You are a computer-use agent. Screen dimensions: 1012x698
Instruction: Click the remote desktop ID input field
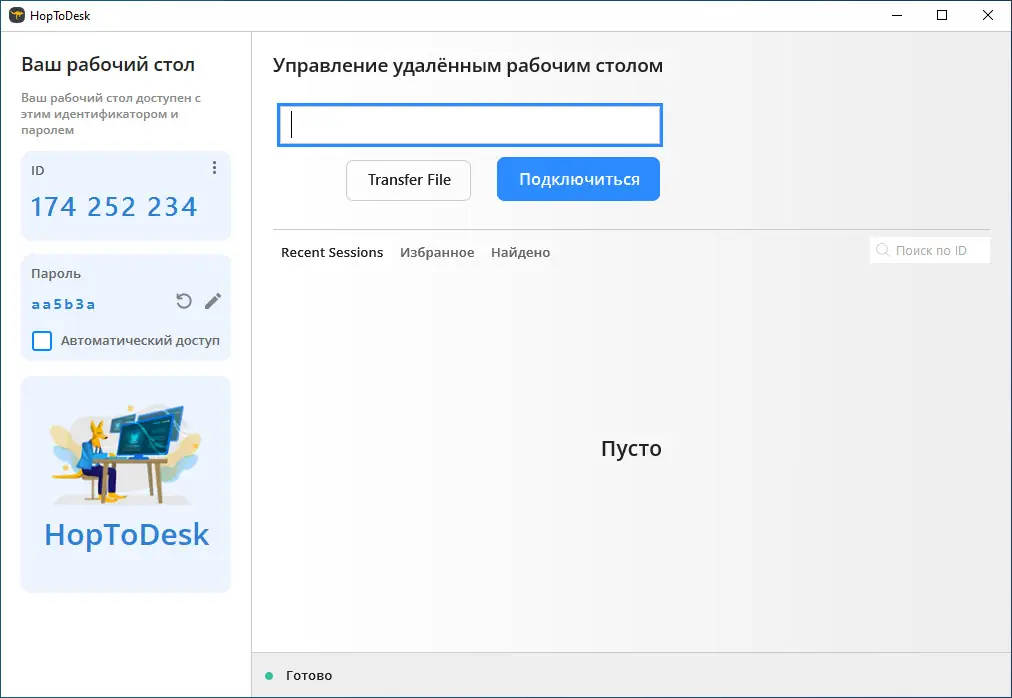tap(470, 125)
